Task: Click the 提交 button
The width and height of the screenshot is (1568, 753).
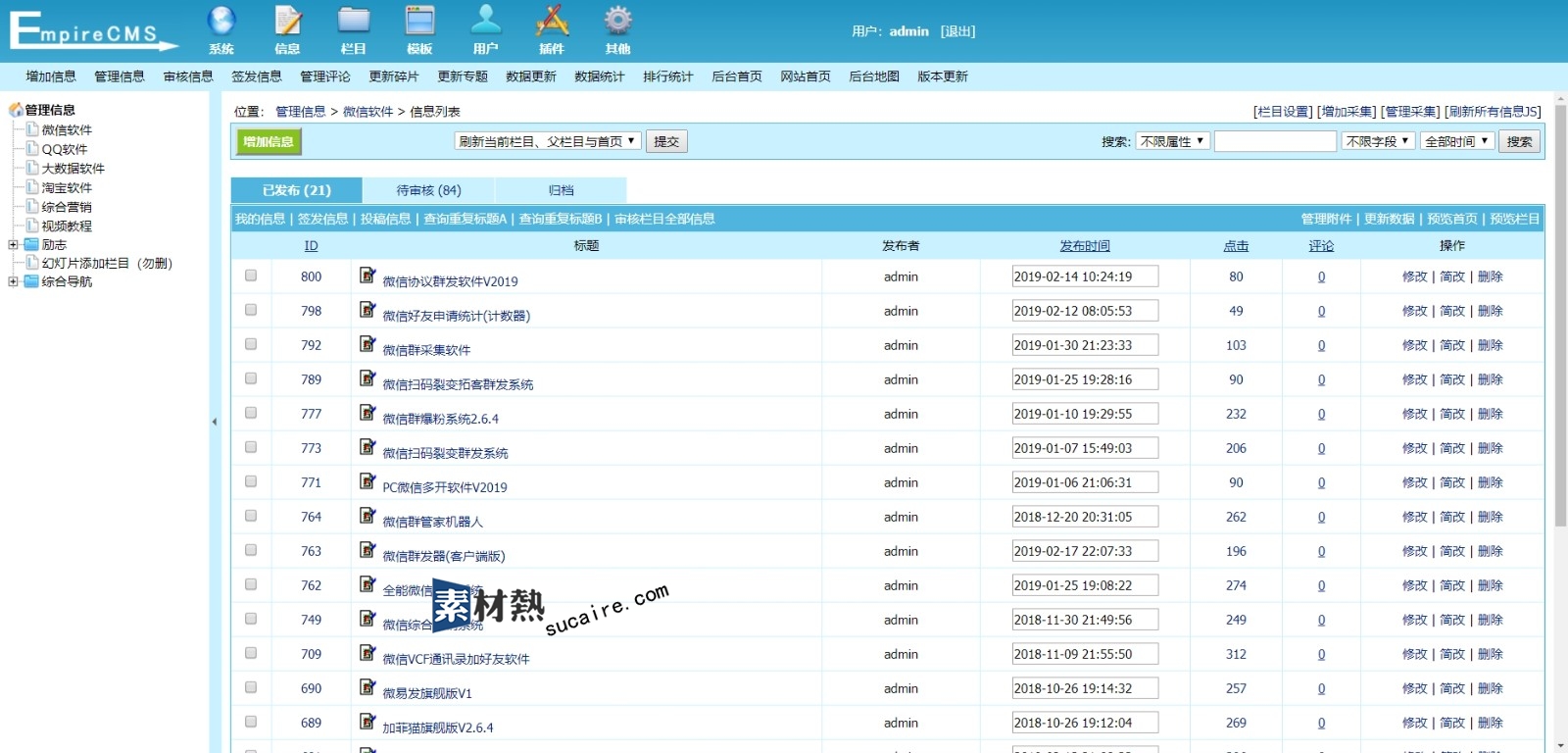Action: tap(666, 141)
